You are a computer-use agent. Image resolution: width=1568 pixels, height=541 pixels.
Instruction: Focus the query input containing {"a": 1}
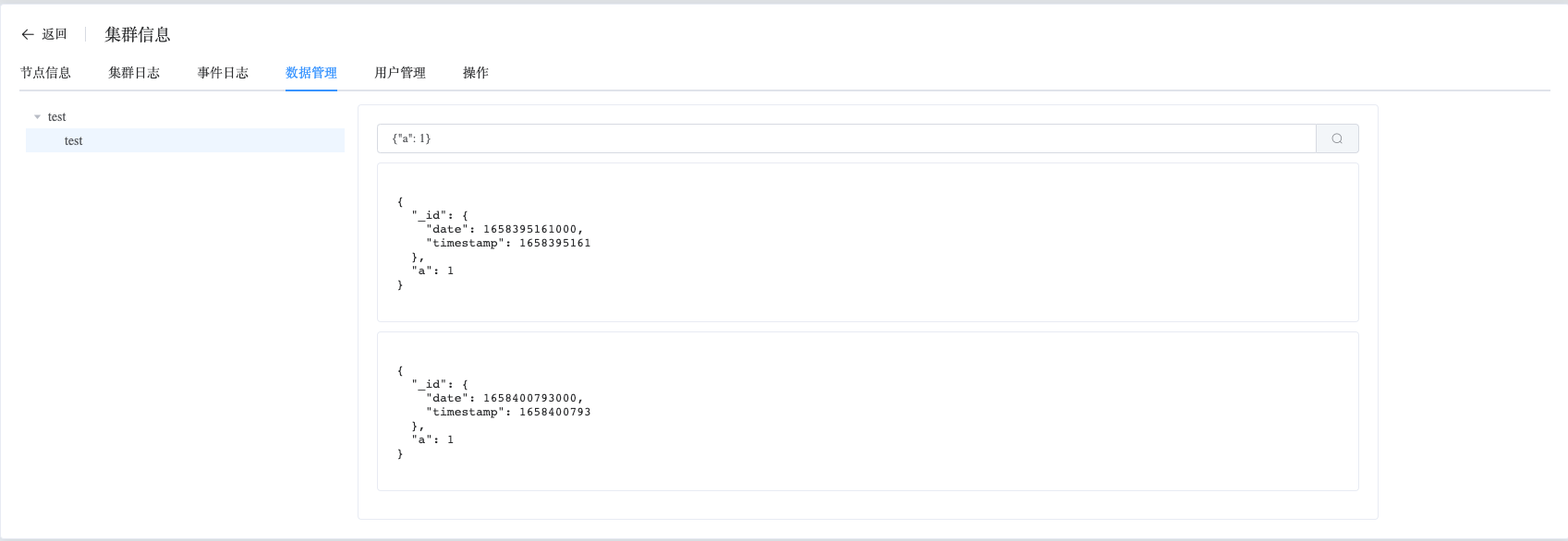[846, 138]
